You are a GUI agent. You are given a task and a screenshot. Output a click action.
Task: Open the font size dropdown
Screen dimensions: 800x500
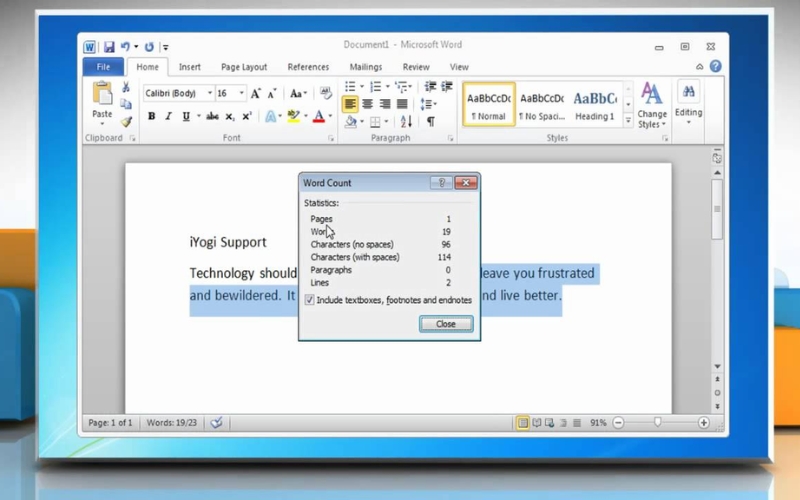(241, 93)
